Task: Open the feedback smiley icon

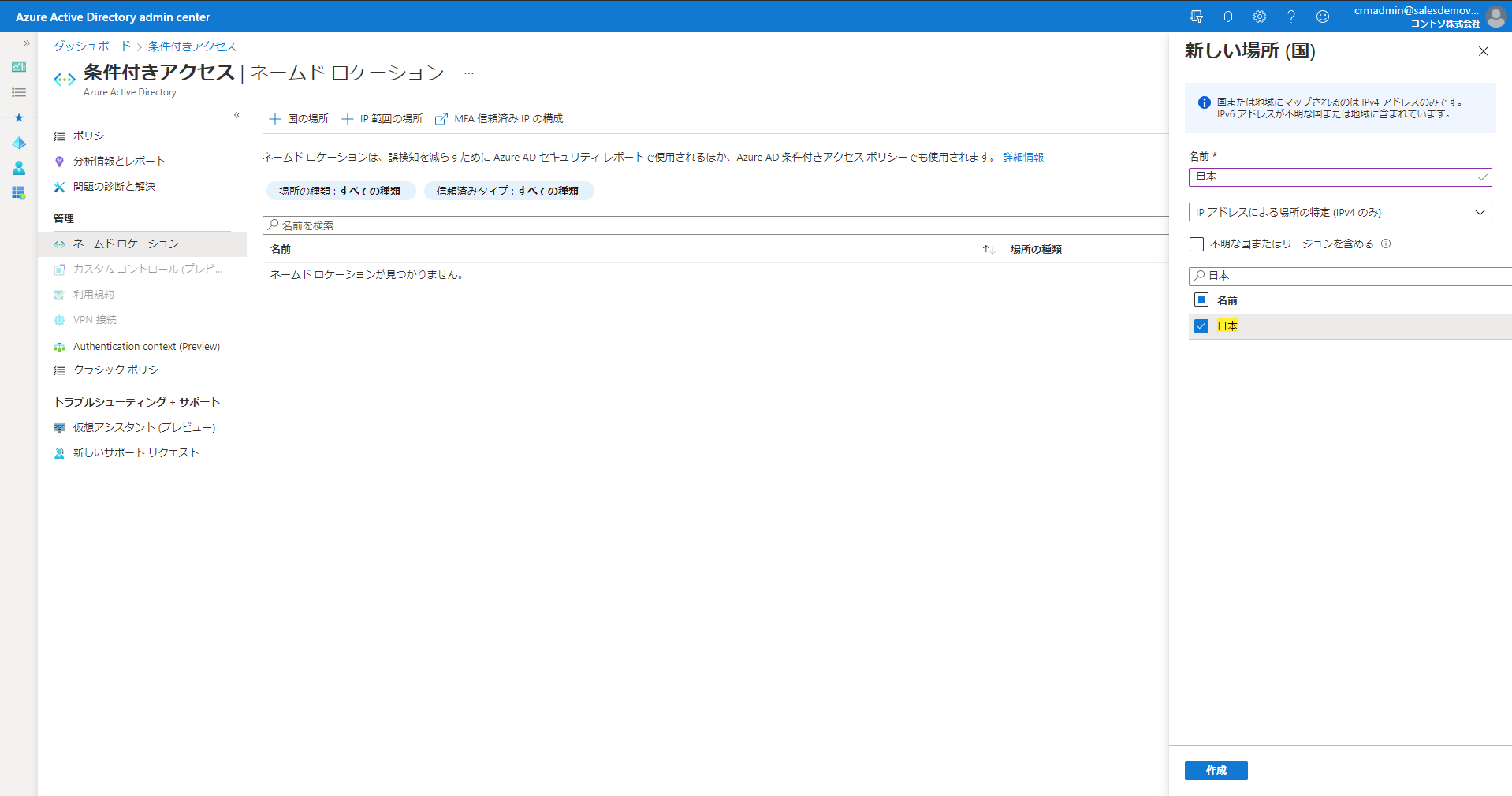Action: click(1322, 17)
